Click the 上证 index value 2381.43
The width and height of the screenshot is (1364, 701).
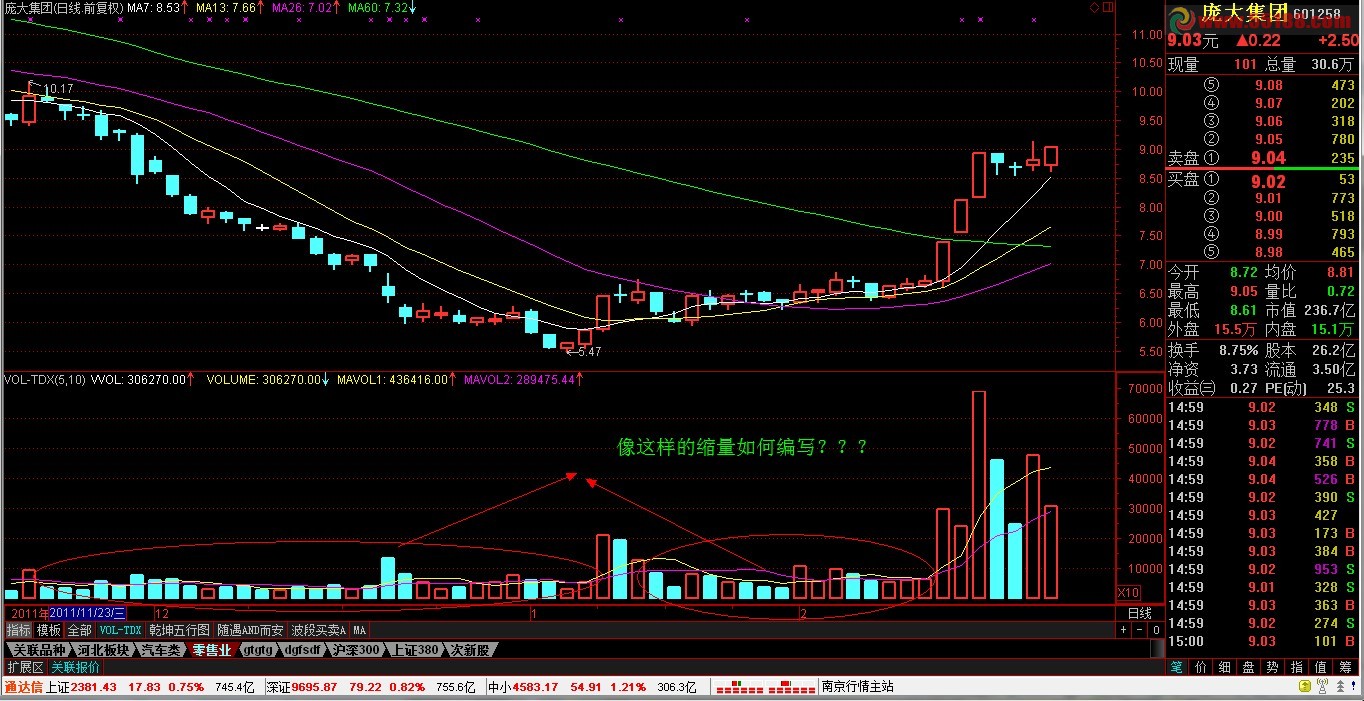(95, 687)
